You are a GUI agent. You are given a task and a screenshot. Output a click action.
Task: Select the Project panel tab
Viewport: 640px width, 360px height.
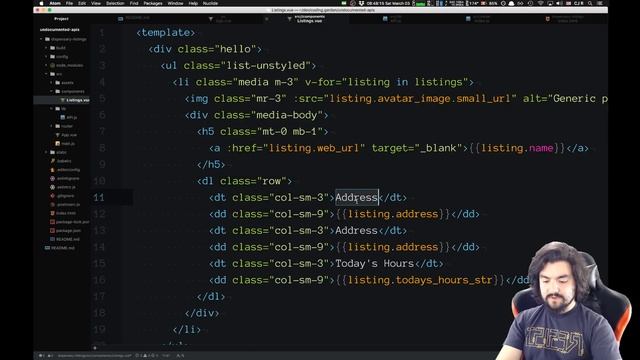(x=61, y=19)
